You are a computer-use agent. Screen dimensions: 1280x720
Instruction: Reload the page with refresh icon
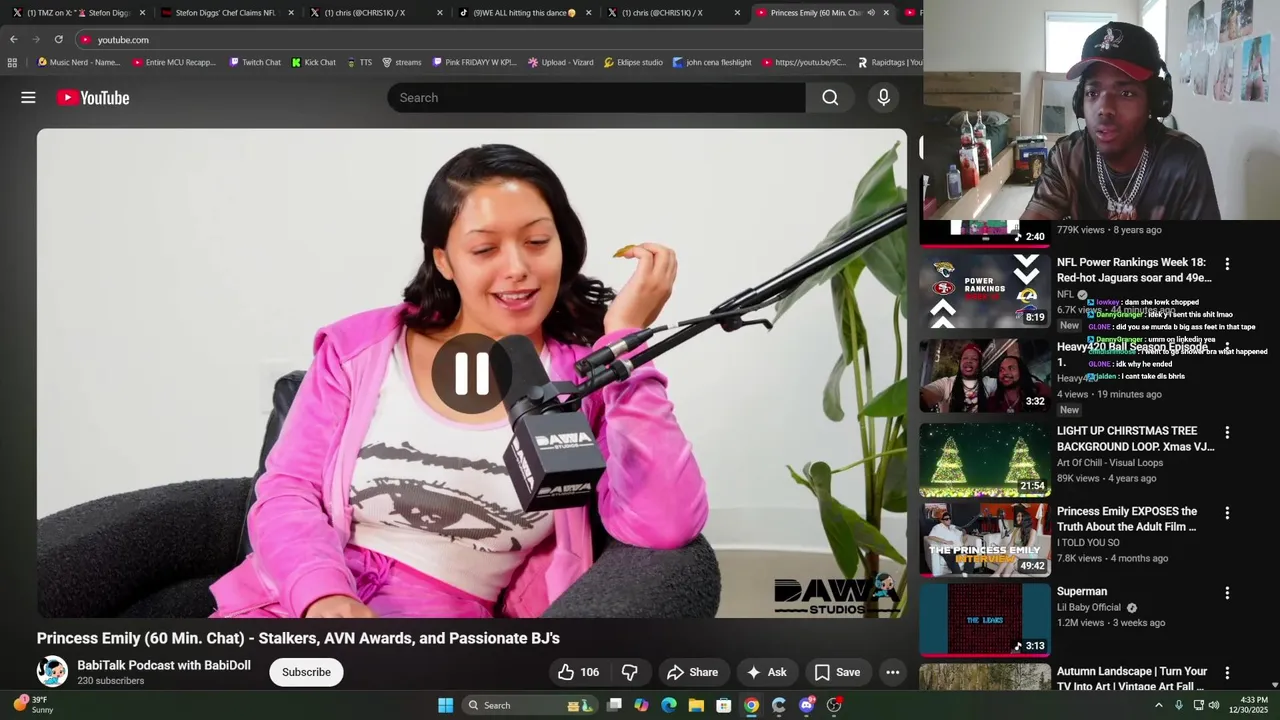point(58,39)
